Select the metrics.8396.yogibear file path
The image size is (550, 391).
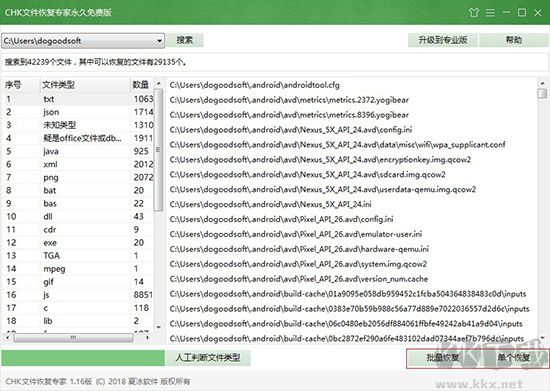coord(289,115)
